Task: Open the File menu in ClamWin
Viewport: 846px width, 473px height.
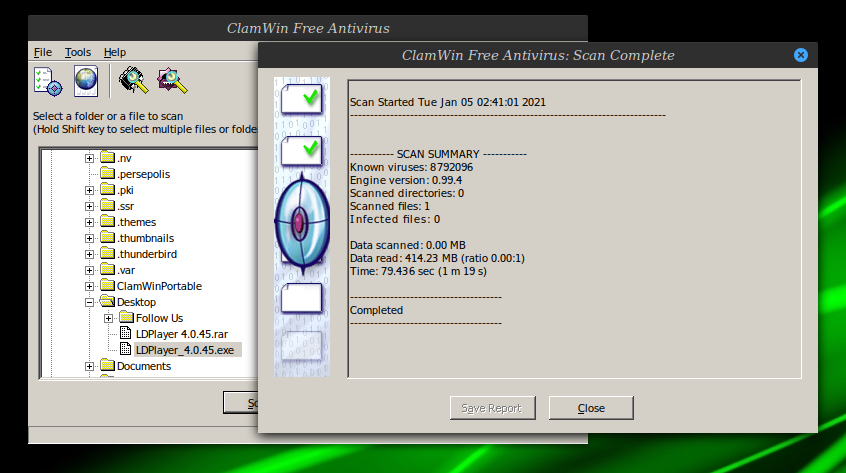Action: pyautogui.click(x=43, y=52)
